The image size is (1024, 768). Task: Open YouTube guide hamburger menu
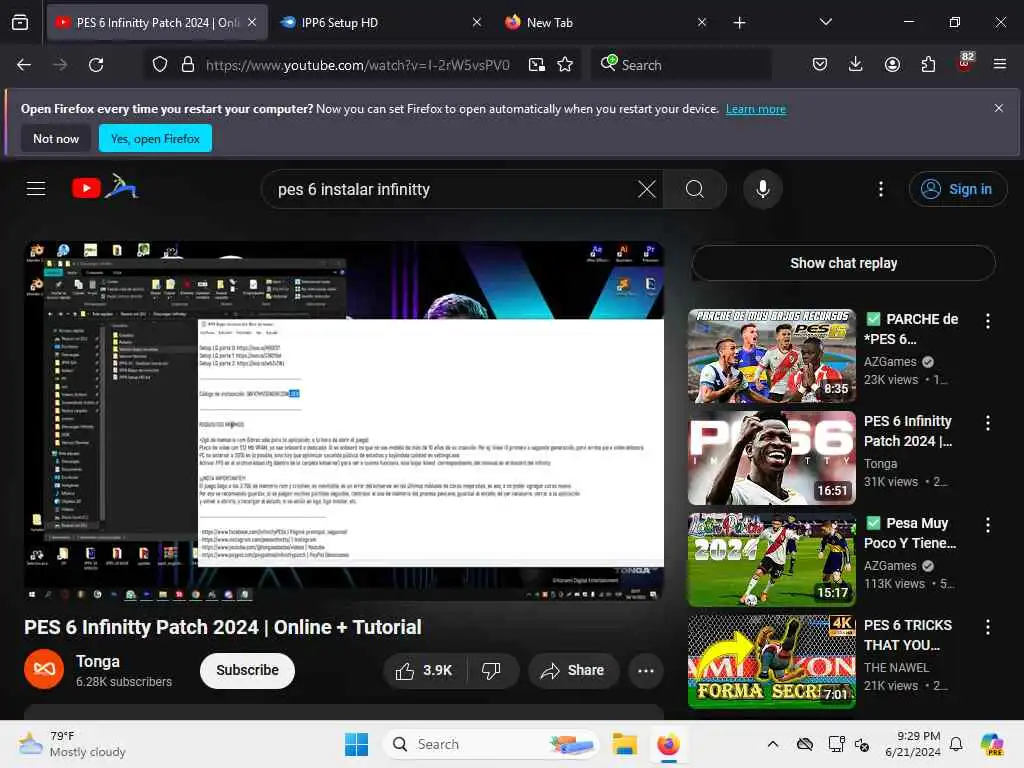[x=36, y=189]
